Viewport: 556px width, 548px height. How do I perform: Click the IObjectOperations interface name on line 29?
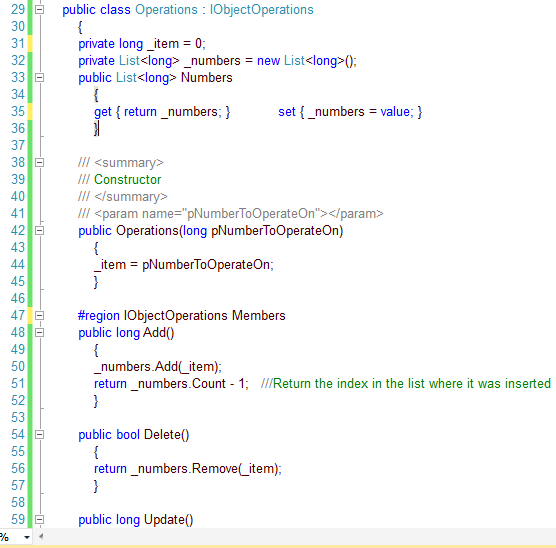262,10
